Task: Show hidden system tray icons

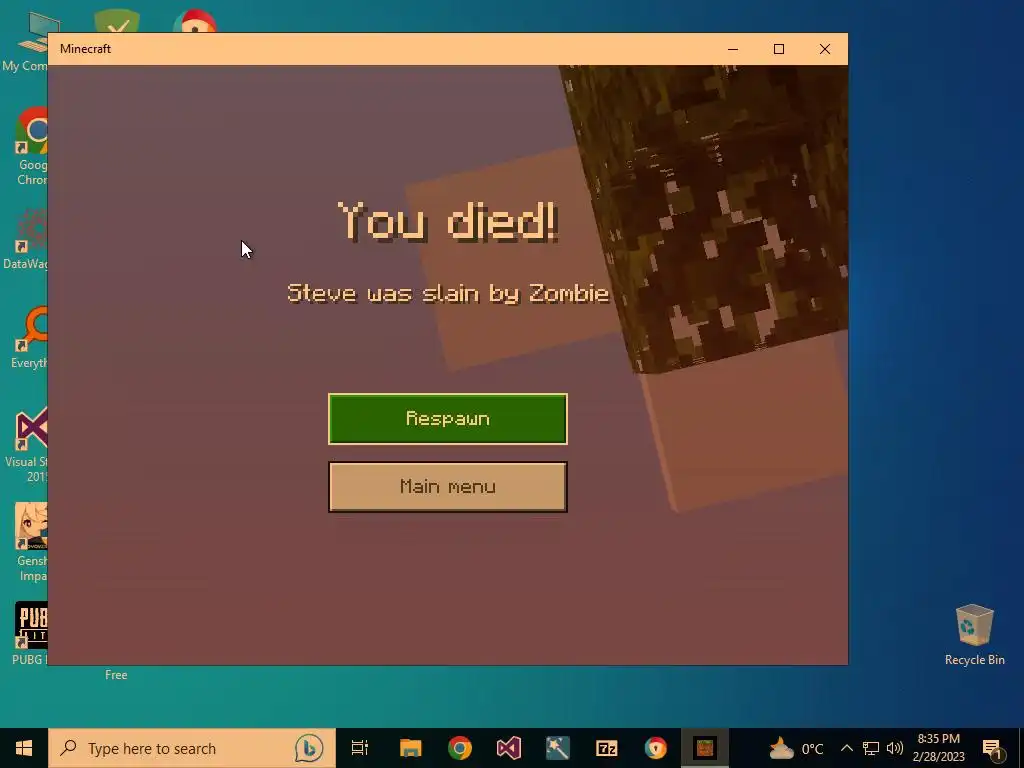Action: (x=846, y=748)
